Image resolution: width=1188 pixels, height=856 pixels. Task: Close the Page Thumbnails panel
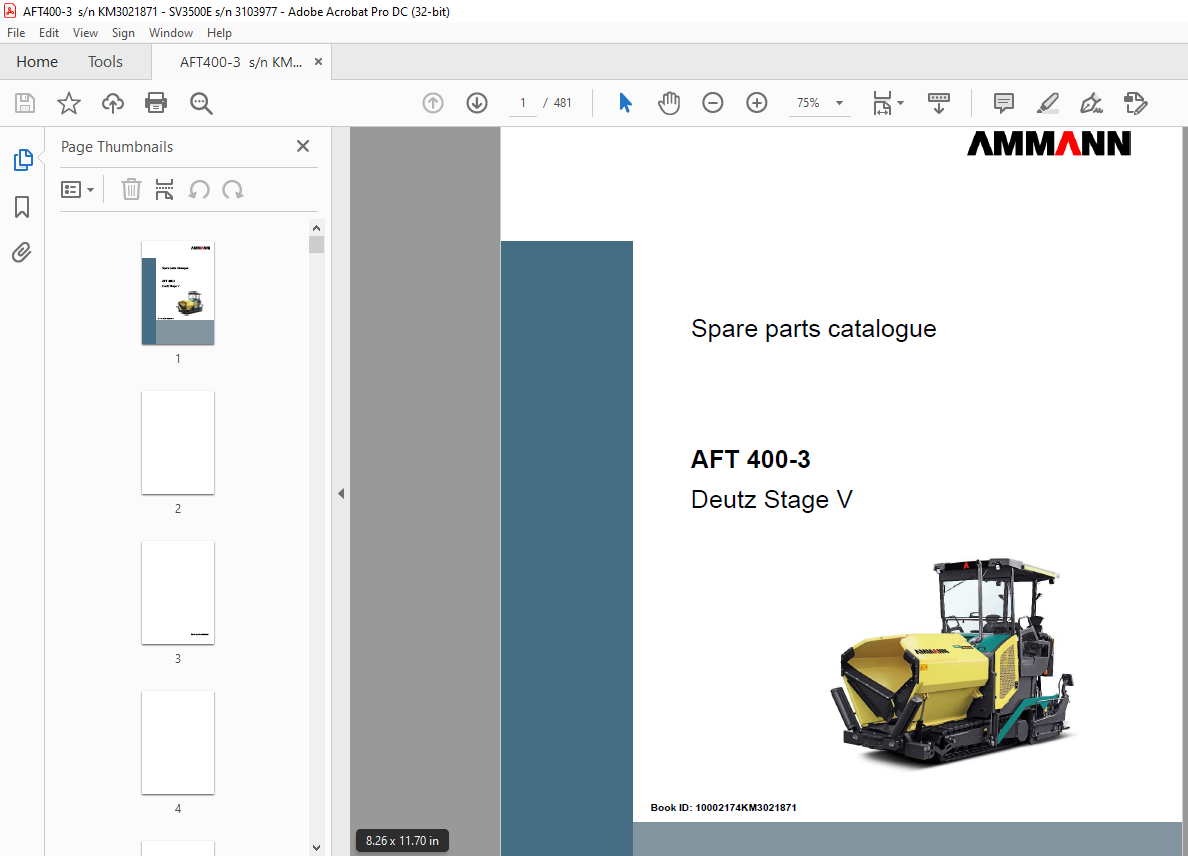(x=303, y=146)
